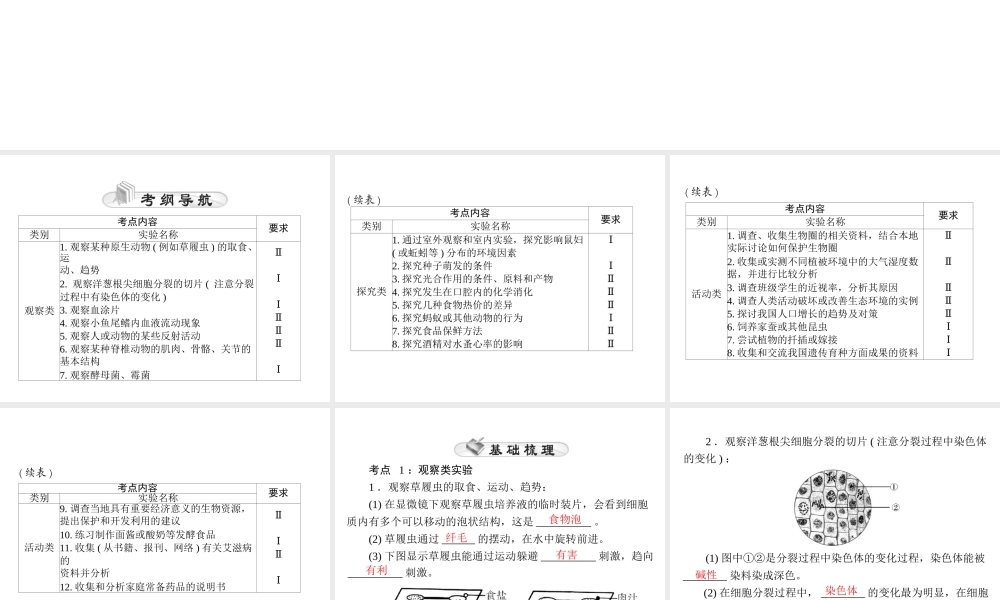
Task: Click row '6. 探究蚂蚁或其他动物的行为'
Action: tap(457, 318)
